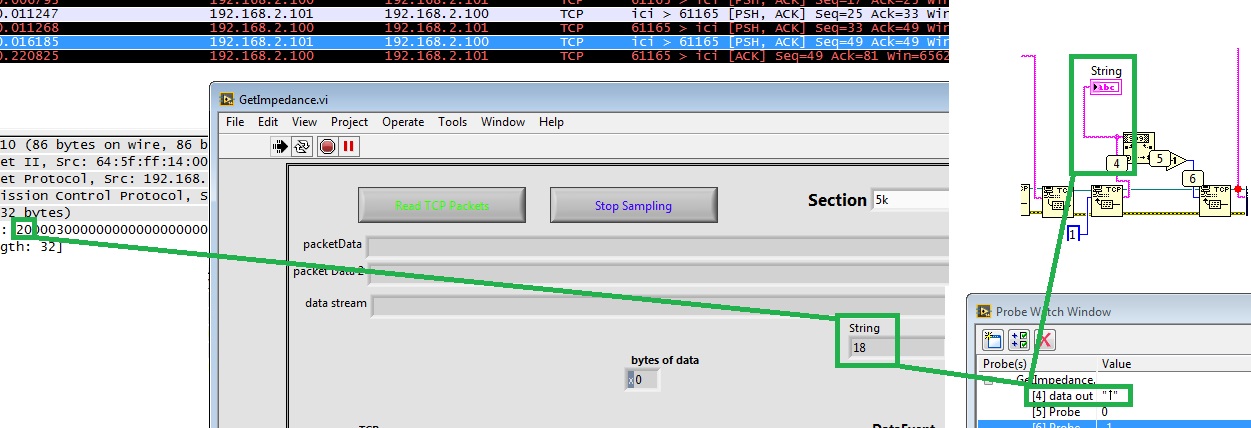Click the Stop Sampling button
Viewport: 1251px width, 428px height.
633,205
